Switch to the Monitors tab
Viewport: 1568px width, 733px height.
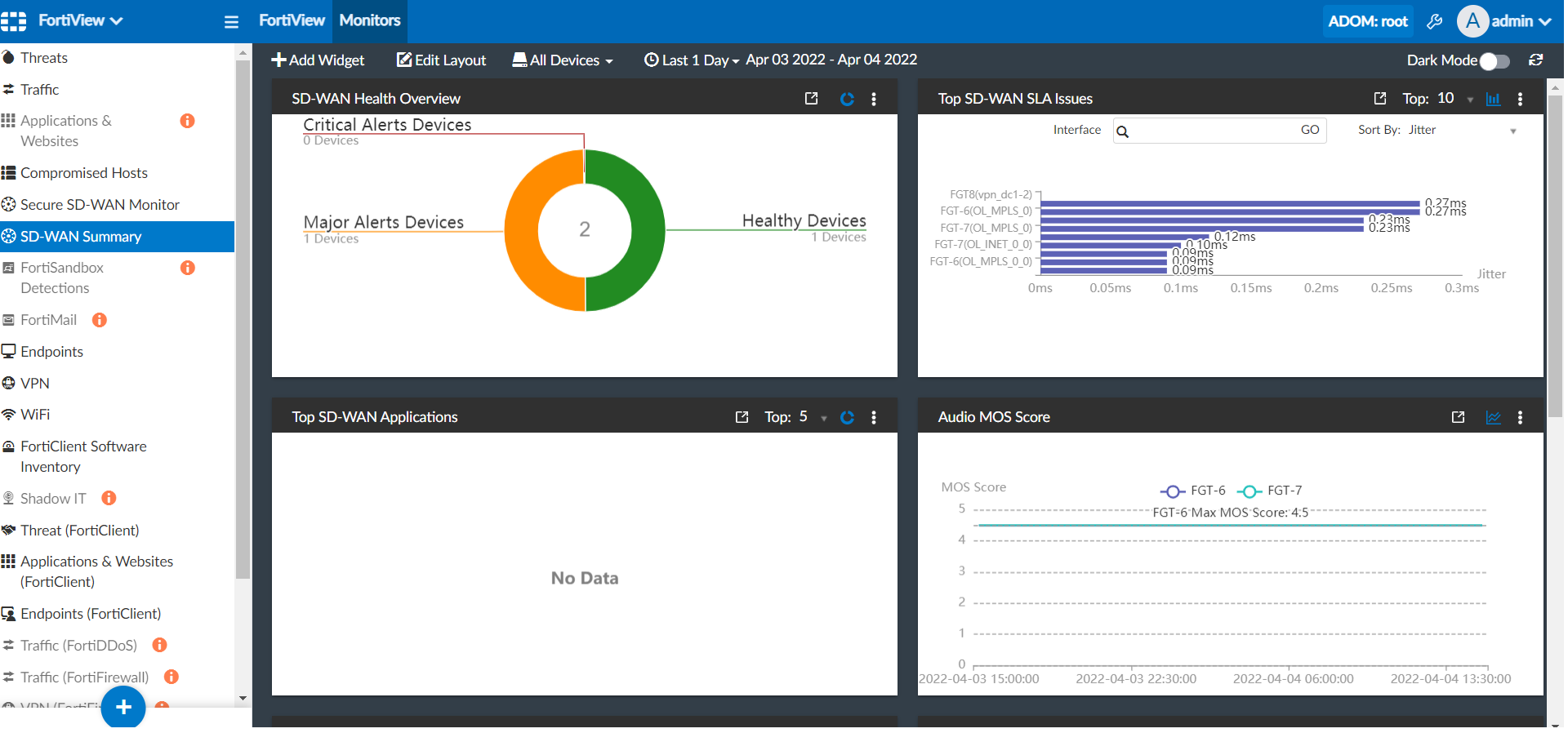click(370, 20)
